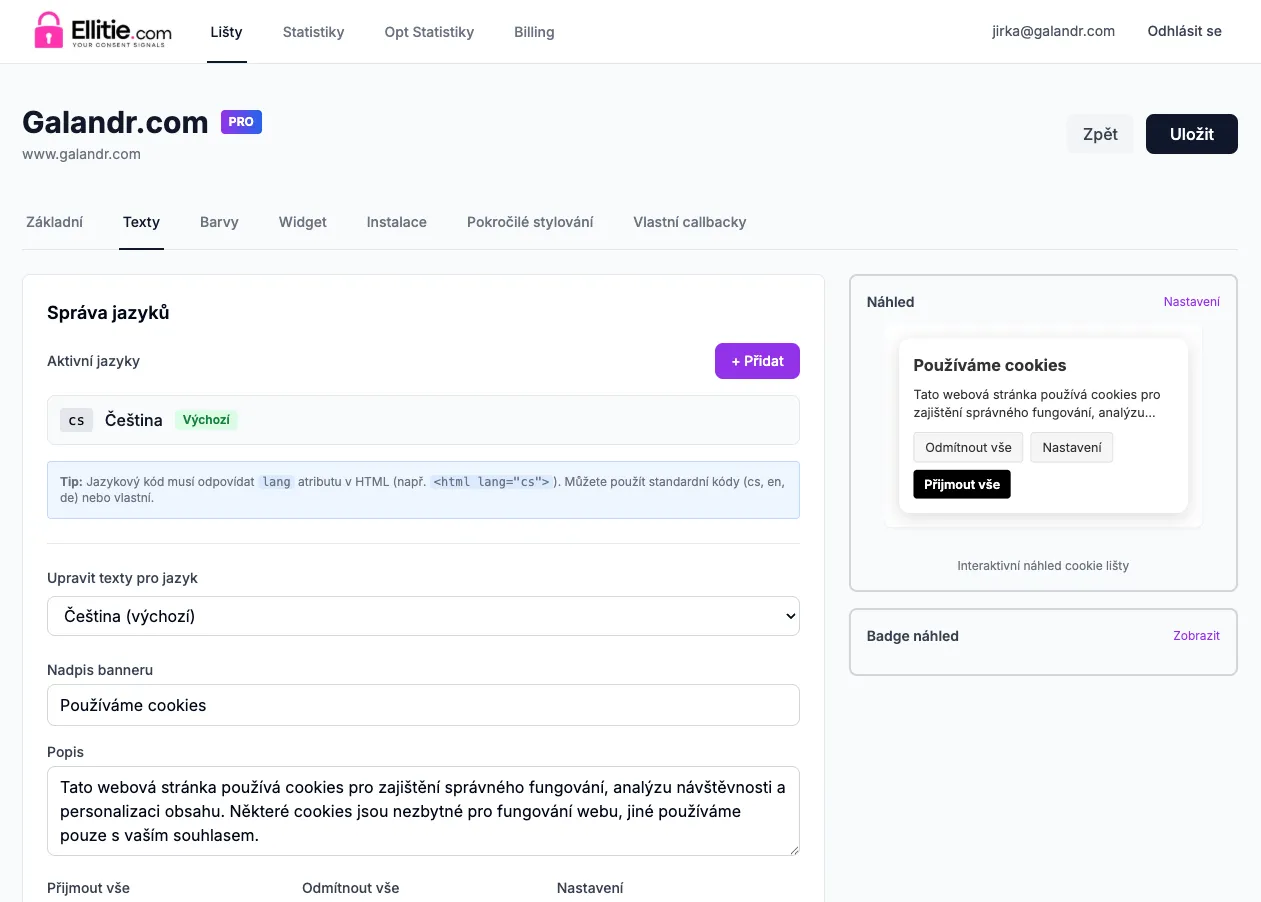Select the Pokročilé stylování tab

point(530,222)
